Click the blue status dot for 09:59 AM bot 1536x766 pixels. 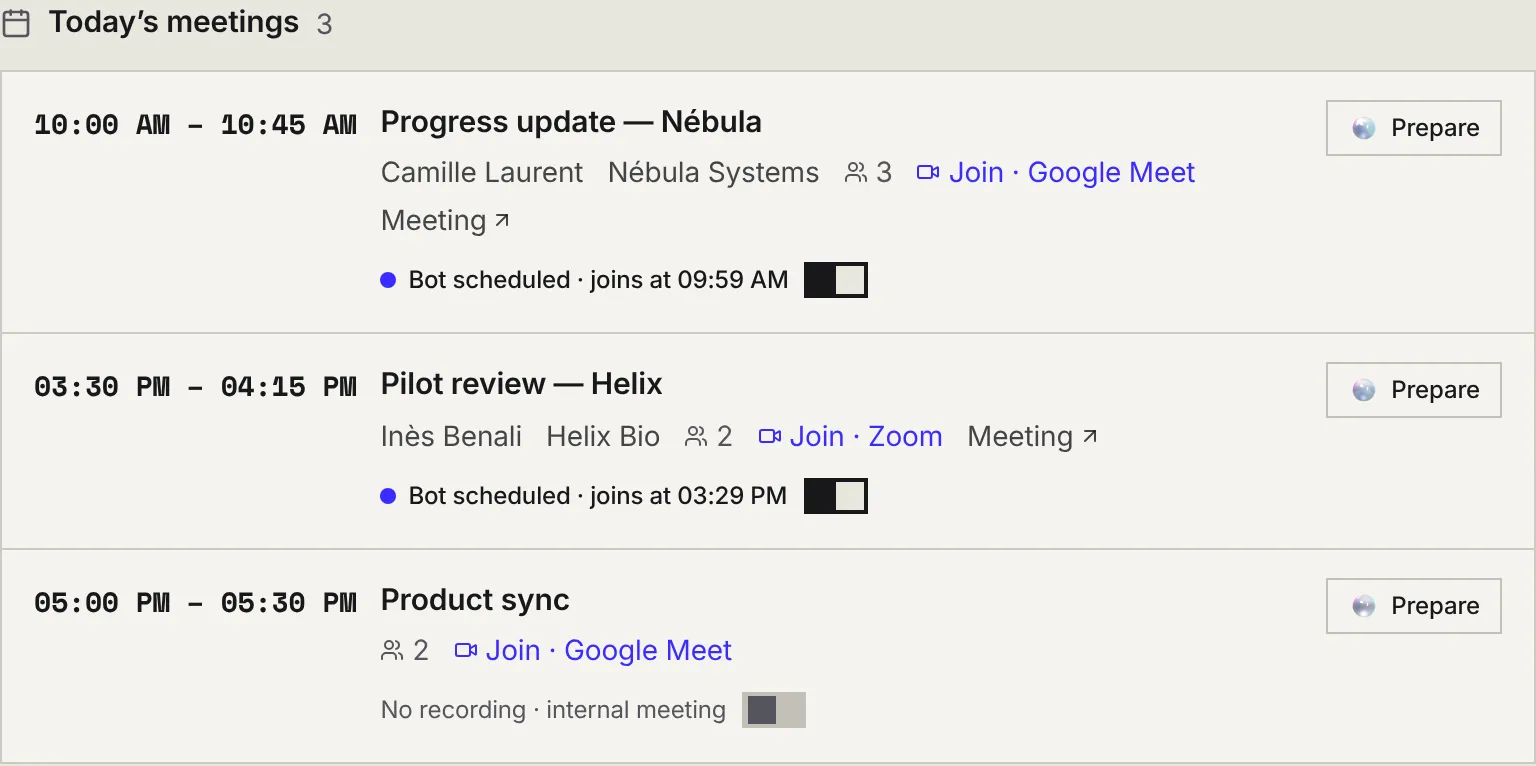(x=388, y=280)
